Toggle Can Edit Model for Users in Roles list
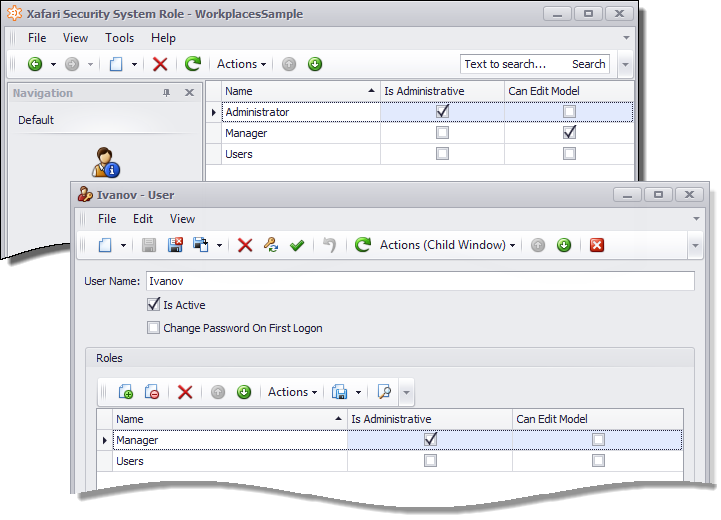This screenshot has width=721, height=520. click(x=598, y=461)
